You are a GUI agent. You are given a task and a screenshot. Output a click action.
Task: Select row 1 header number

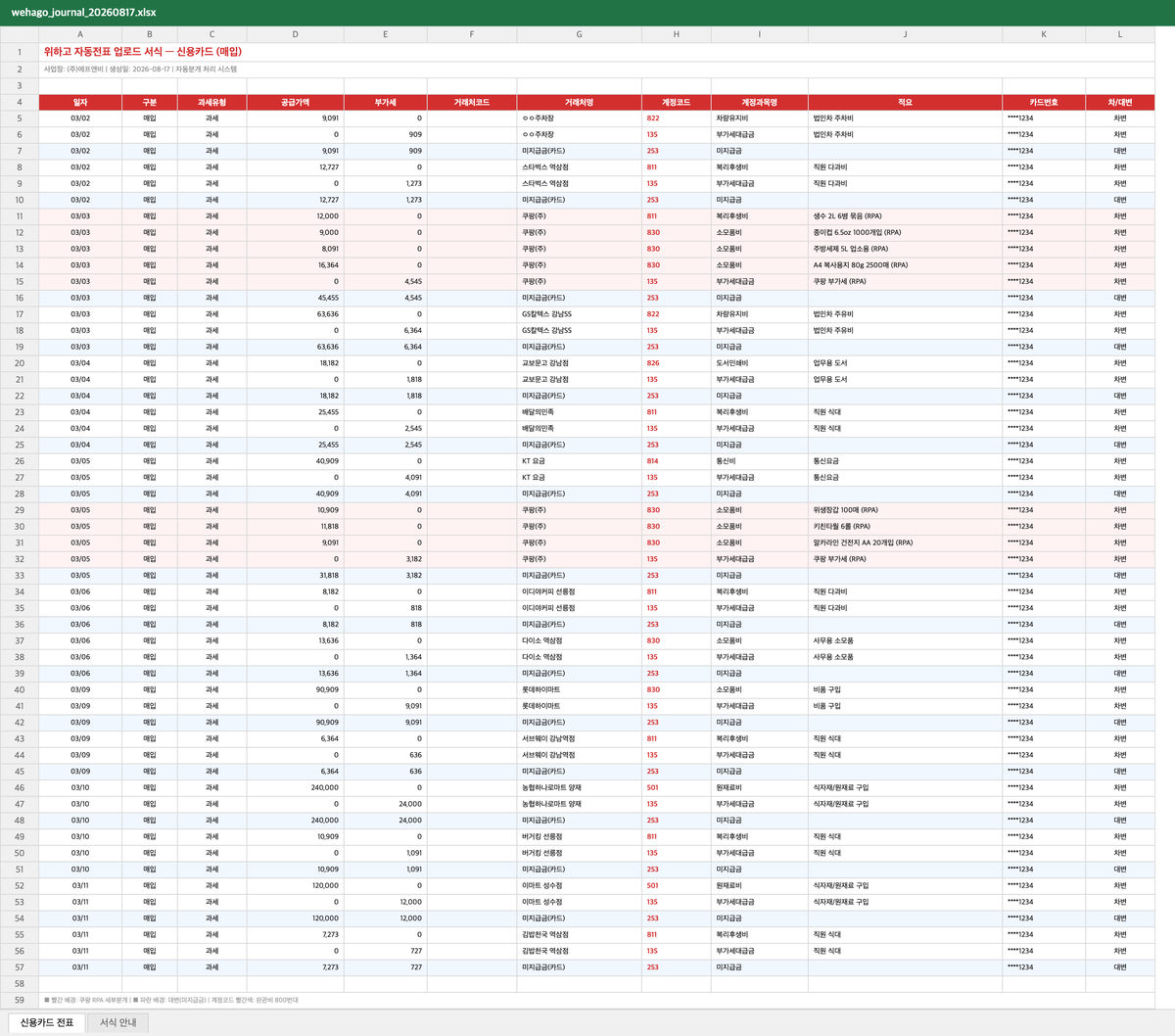(x=19, y=52)
